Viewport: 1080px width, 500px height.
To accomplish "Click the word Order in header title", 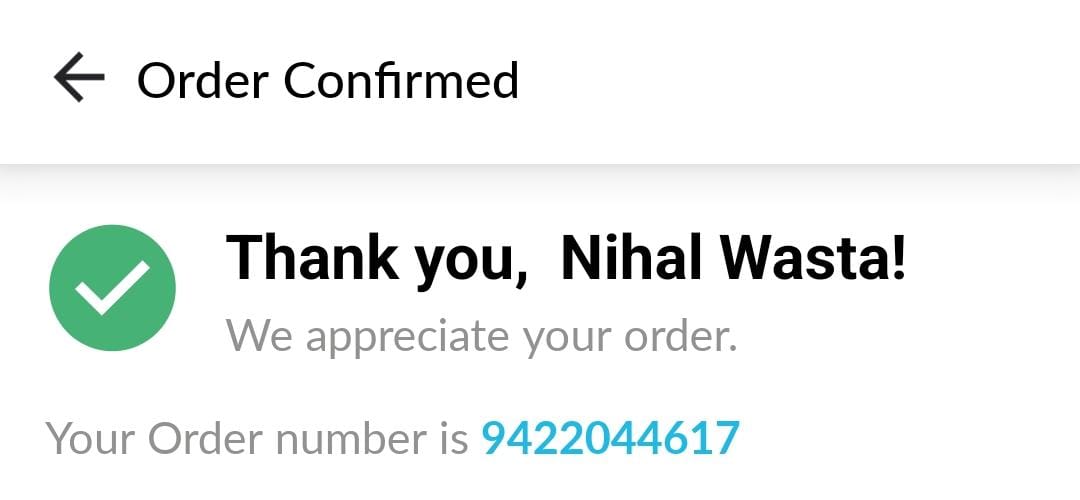I will point(202,81).
